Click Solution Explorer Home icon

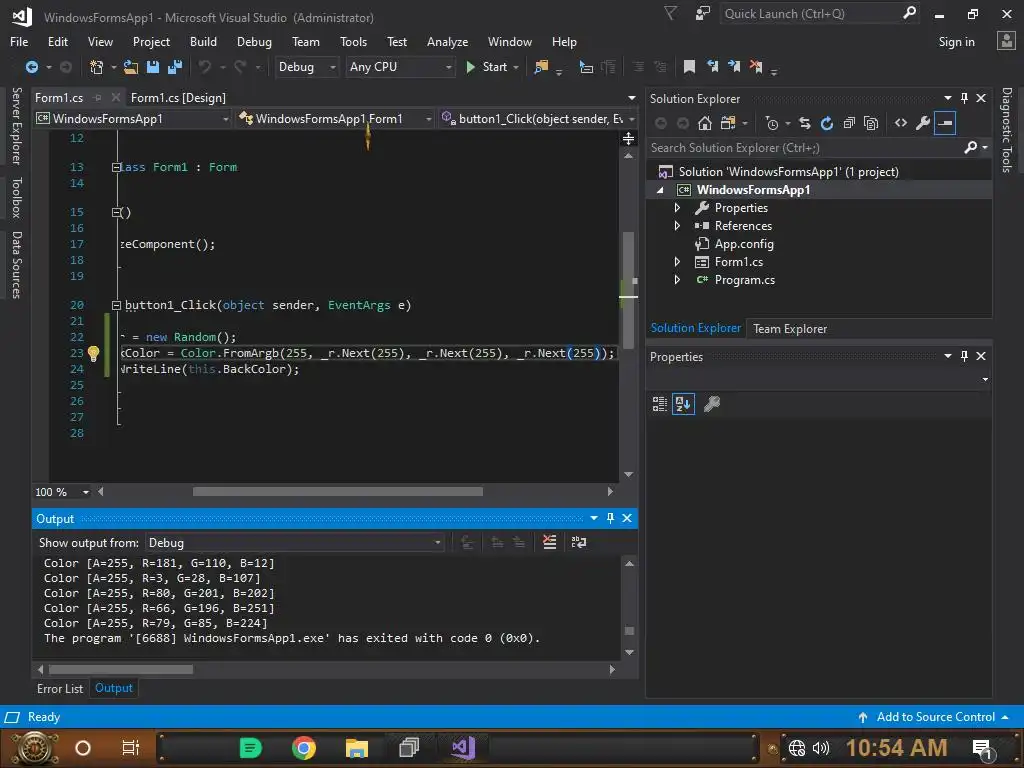705,123
